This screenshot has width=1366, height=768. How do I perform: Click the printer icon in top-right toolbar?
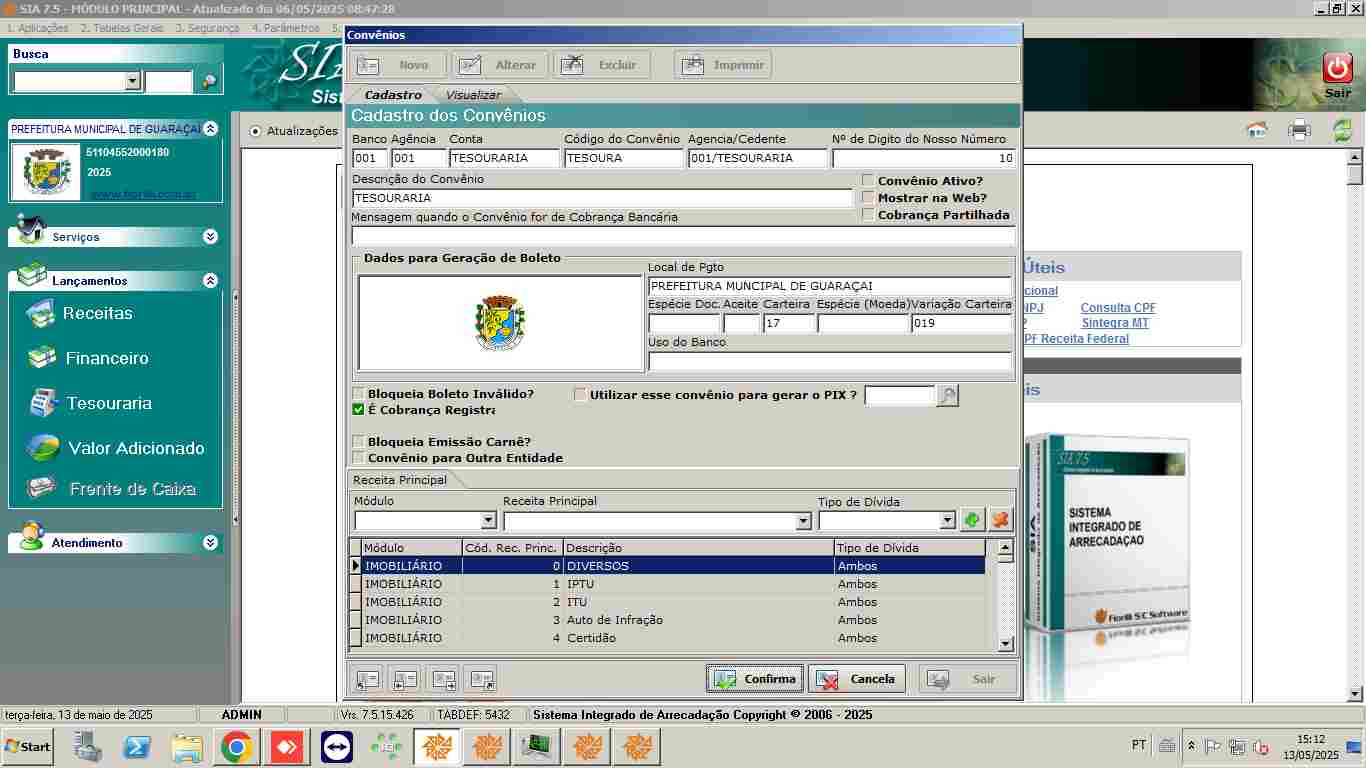(x=1298, y=130)
